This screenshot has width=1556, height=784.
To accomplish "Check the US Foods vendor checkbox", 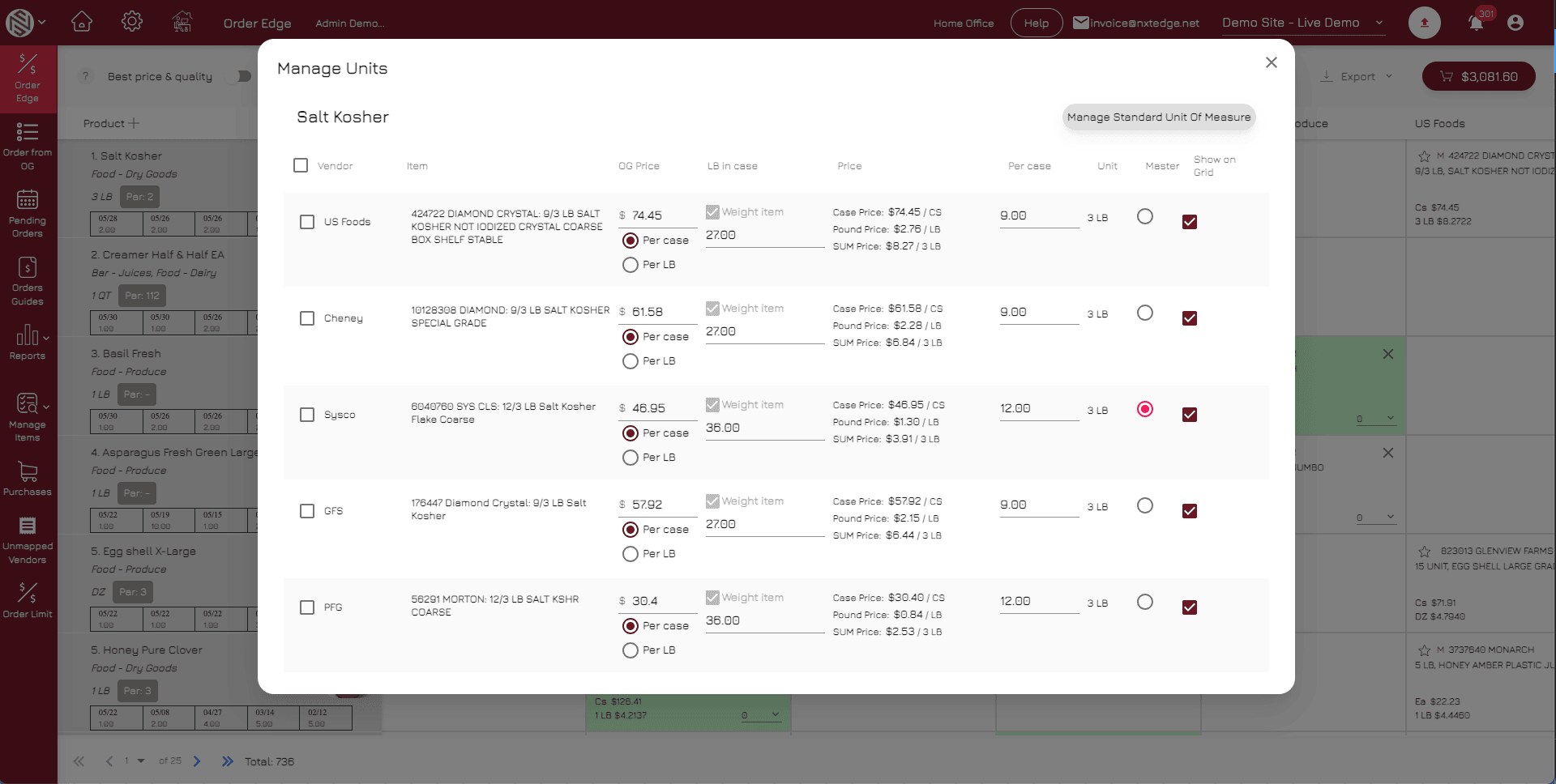I will [x=307, y=222].
